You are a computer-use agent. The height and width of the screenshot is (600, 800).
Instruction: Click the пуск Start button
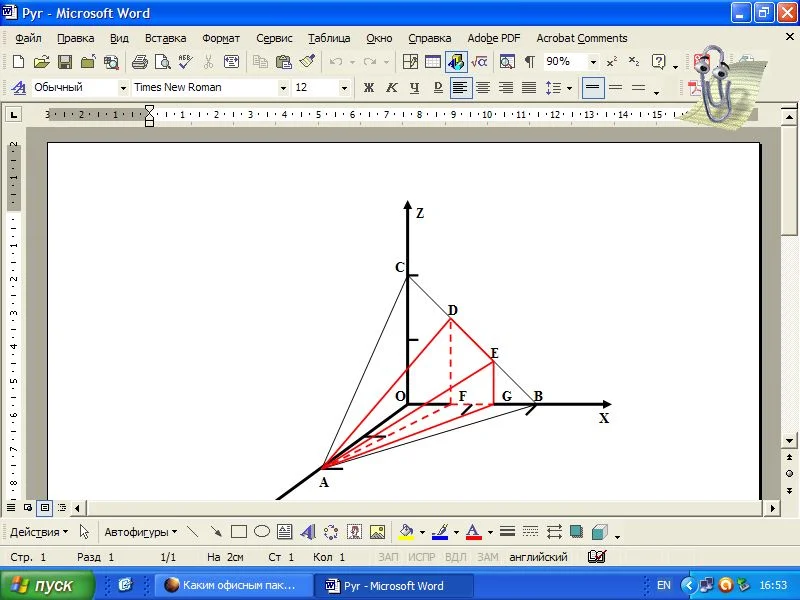coord(47,585)
